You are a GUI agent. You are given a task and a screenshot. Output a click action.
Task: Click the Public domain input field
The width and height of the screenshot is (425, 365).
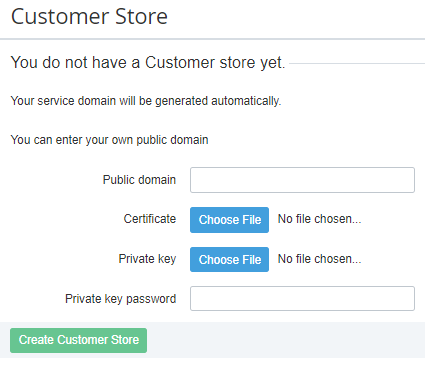tap(302, 180)
